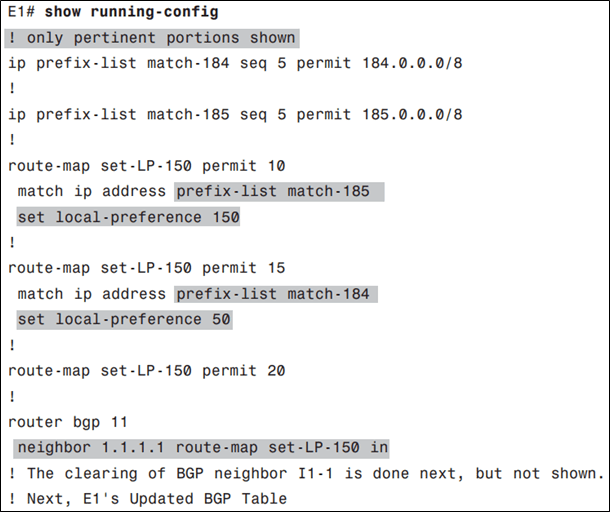This screenshot has width=610, height=512.
Task: Click 'match ip address' under permit 10
Action: pyautogui.click(x=94, y=191)
